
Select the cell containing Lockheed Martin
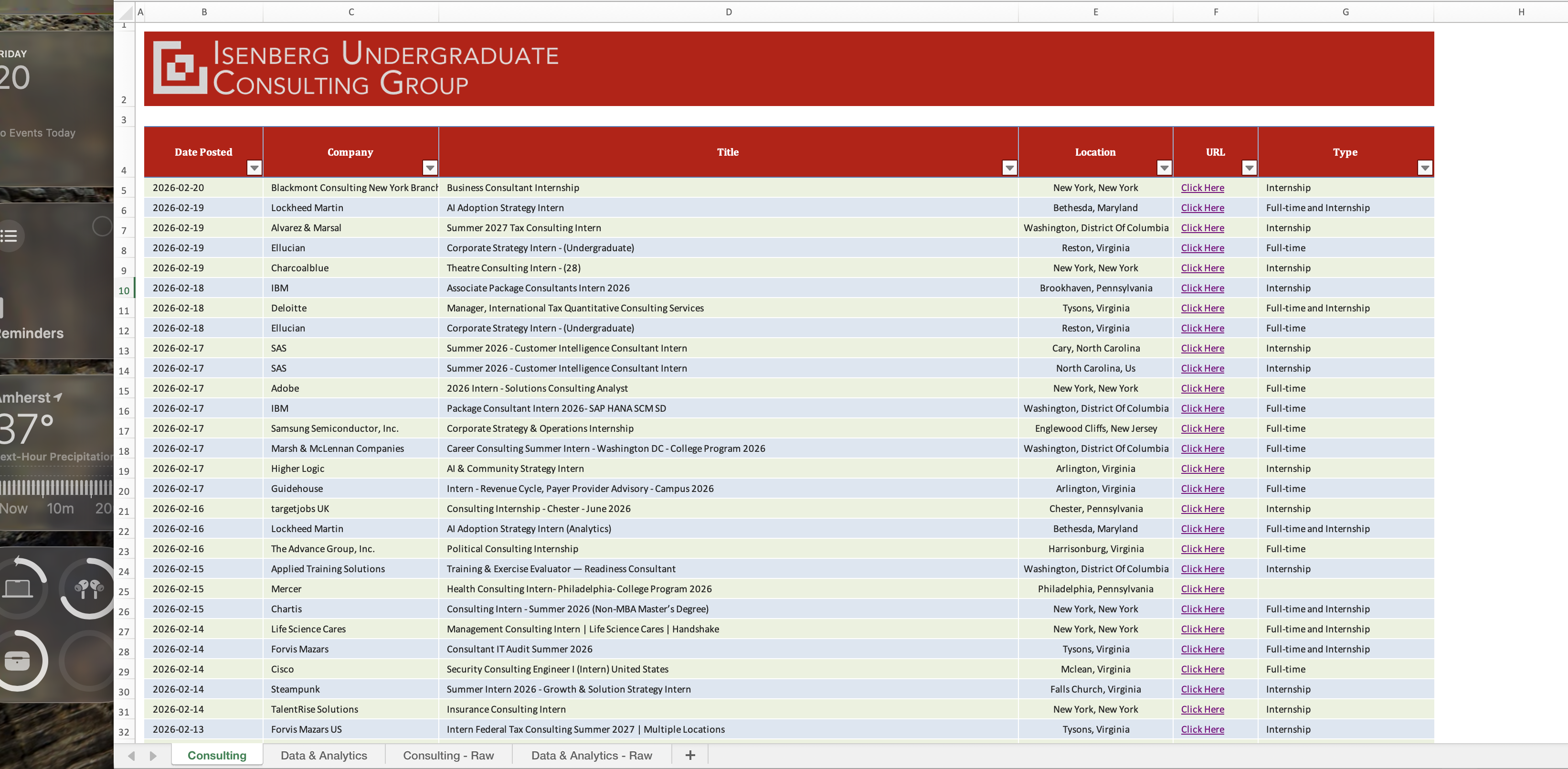coord(350,208)
